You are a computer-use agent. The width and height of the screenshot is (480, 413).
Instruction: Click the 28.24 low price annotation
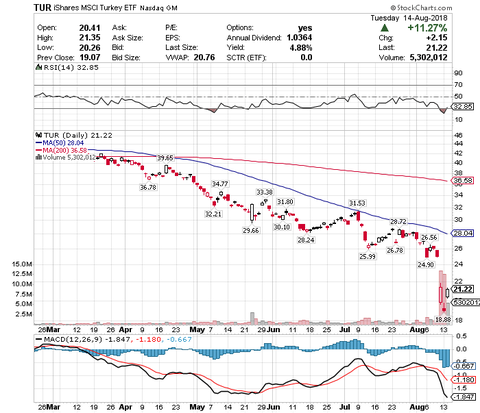point(306,240)
